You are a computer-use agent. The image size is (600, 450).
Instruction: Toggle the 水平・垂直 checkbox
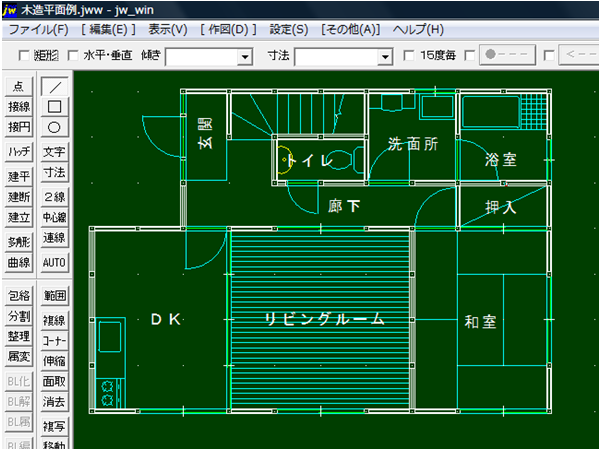73,56
